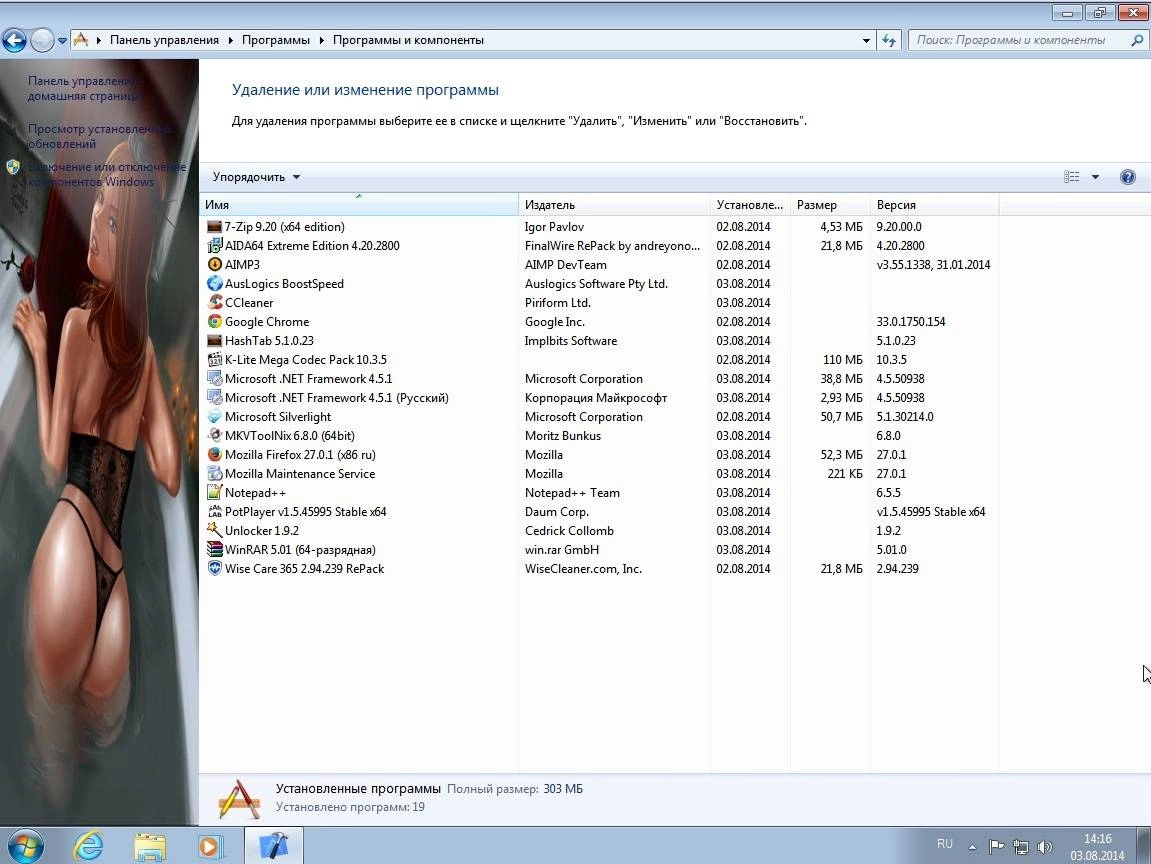Click the Control Panel taskbar button
The image size is (1151, 864).
pyautogui.click(x=273, y=846)
